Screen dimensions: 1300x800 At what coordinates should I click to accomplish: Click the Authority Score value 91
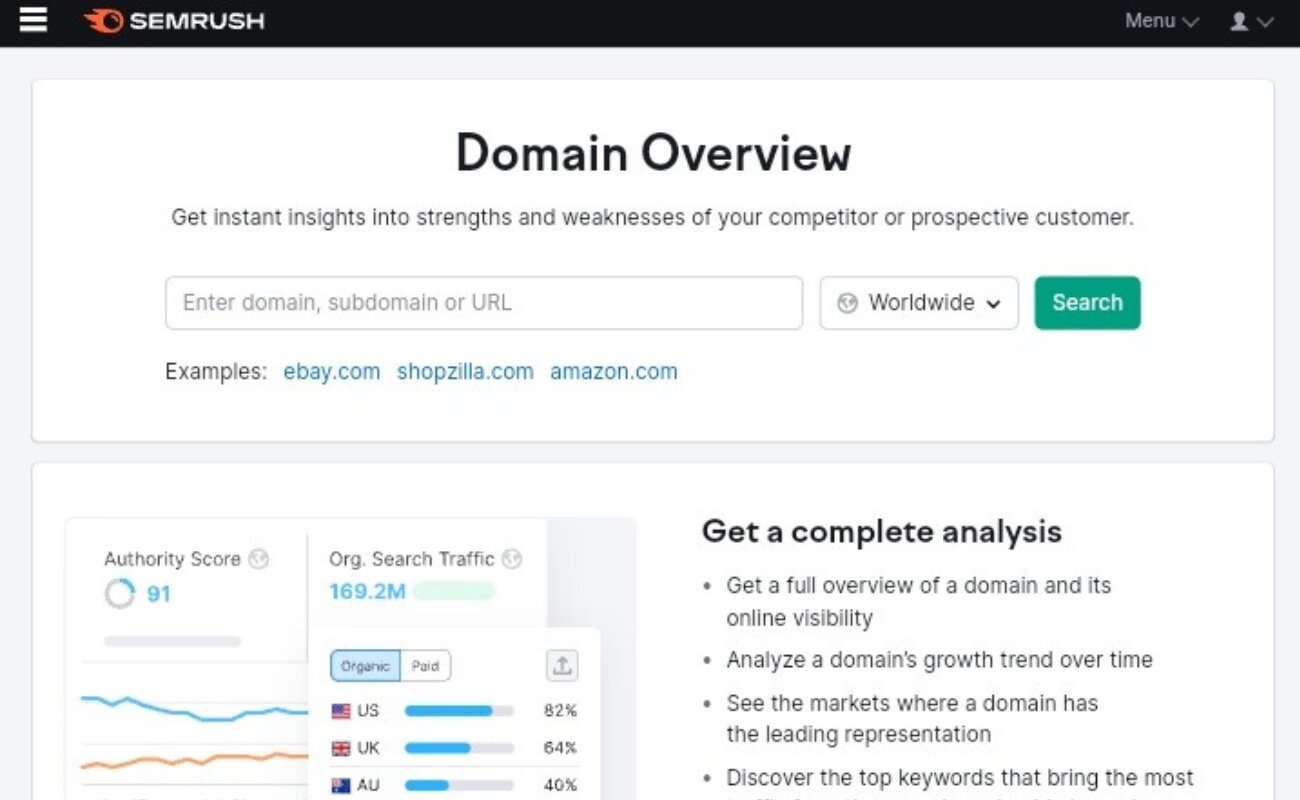[159, 594]
